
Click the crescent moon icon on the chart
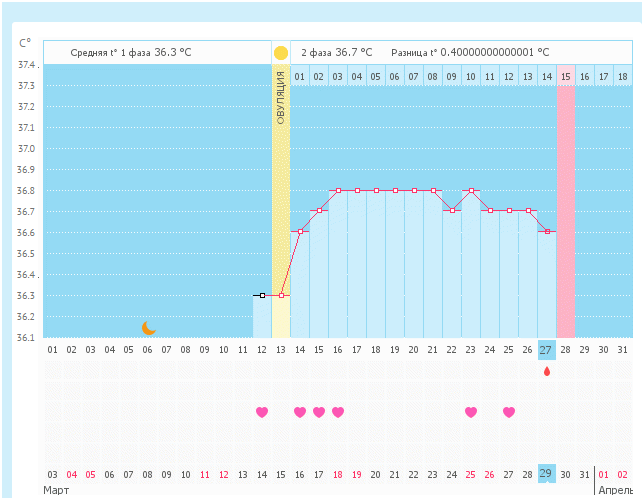coord(149,327)
